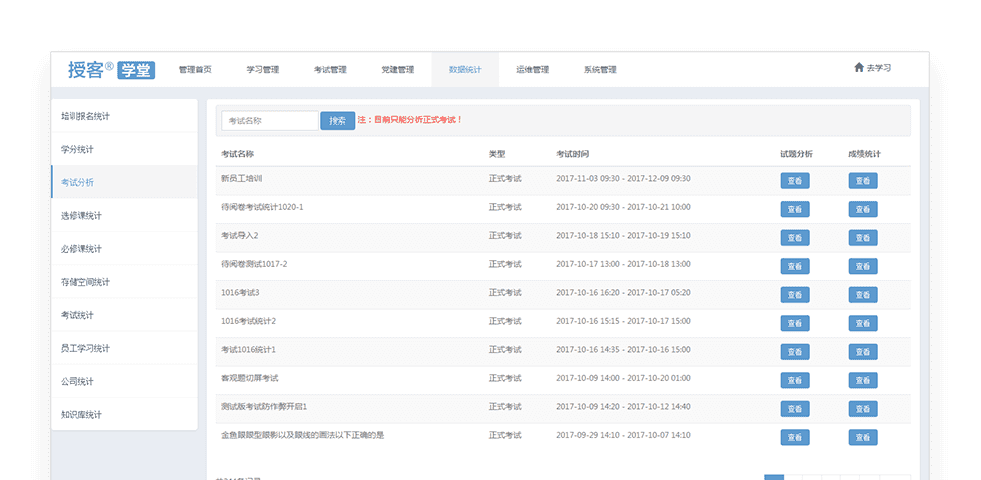Screen dimensions: 981x480
Task: Focus the 考试名称 search field
Action: (x=270, y=121)
